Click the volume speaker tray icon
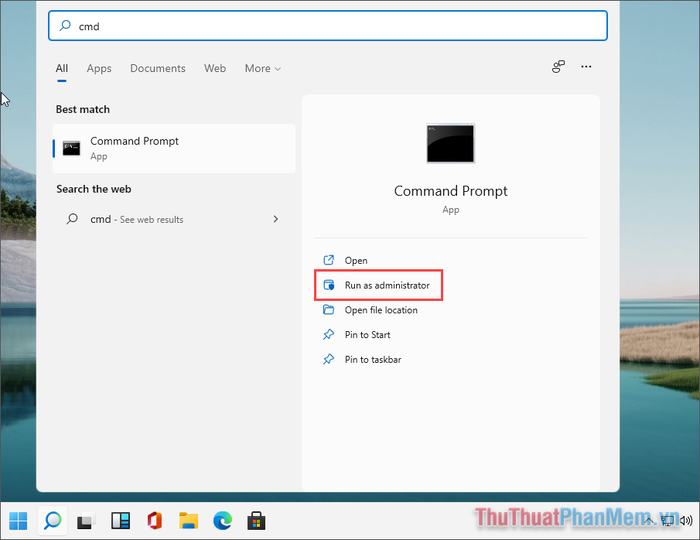The width and height of the screenshot is (700, 540). pos(687,520)
